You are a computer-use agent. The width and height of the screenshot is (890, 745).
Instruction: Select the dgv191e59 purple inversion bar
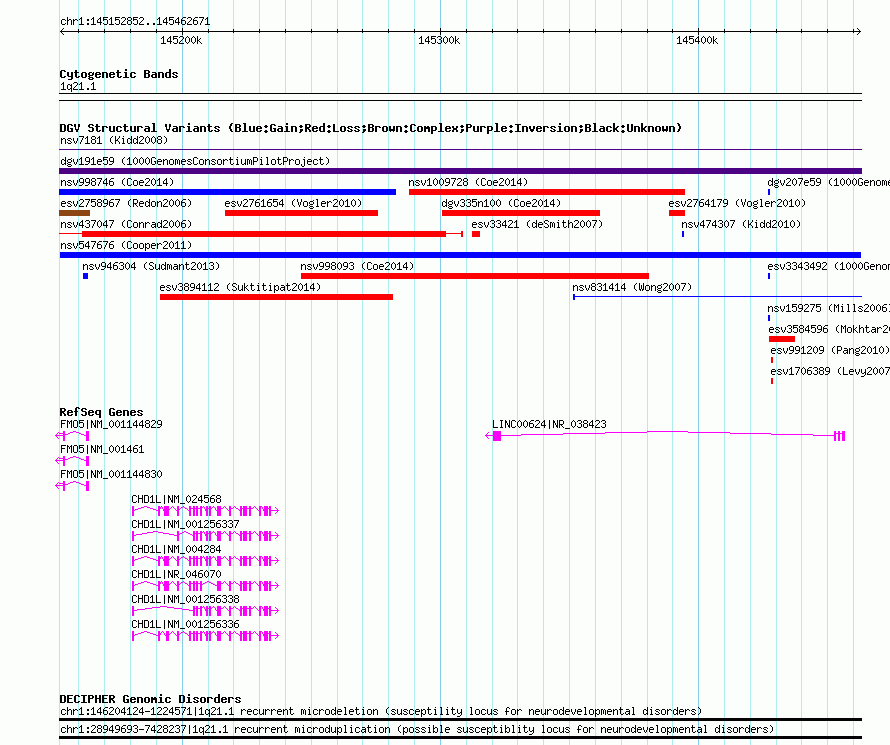point(460,171)
